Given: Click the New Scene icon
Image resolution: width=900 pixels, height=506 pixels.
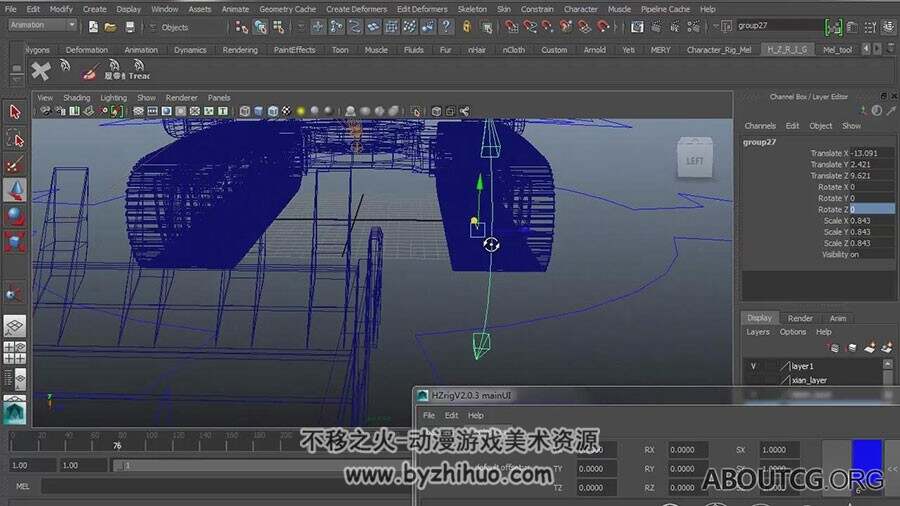Looking at the screenshot, I should point(93,27).
